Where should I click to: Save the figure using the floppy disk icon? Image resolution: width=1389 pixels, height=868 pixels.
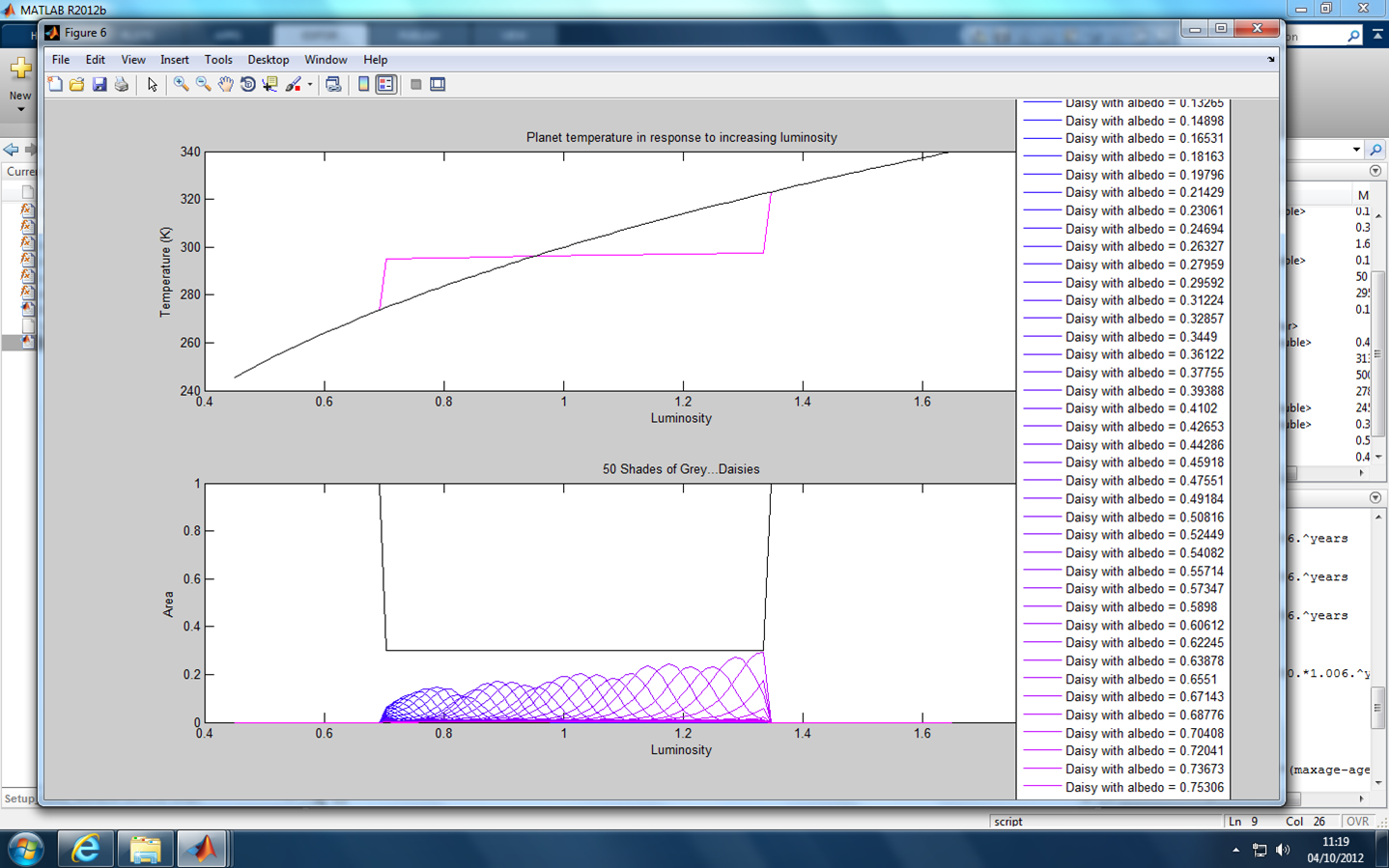click(99, 85)
